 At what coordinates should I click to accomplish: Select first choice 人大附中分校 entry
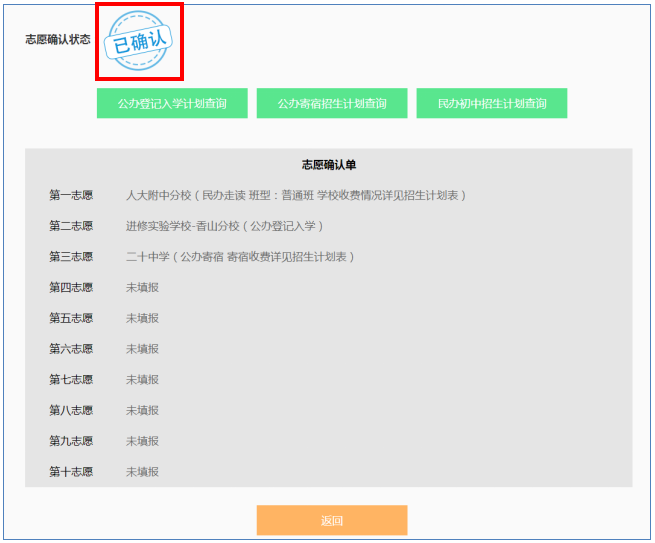pyautogui.click(x=296, y=195)
